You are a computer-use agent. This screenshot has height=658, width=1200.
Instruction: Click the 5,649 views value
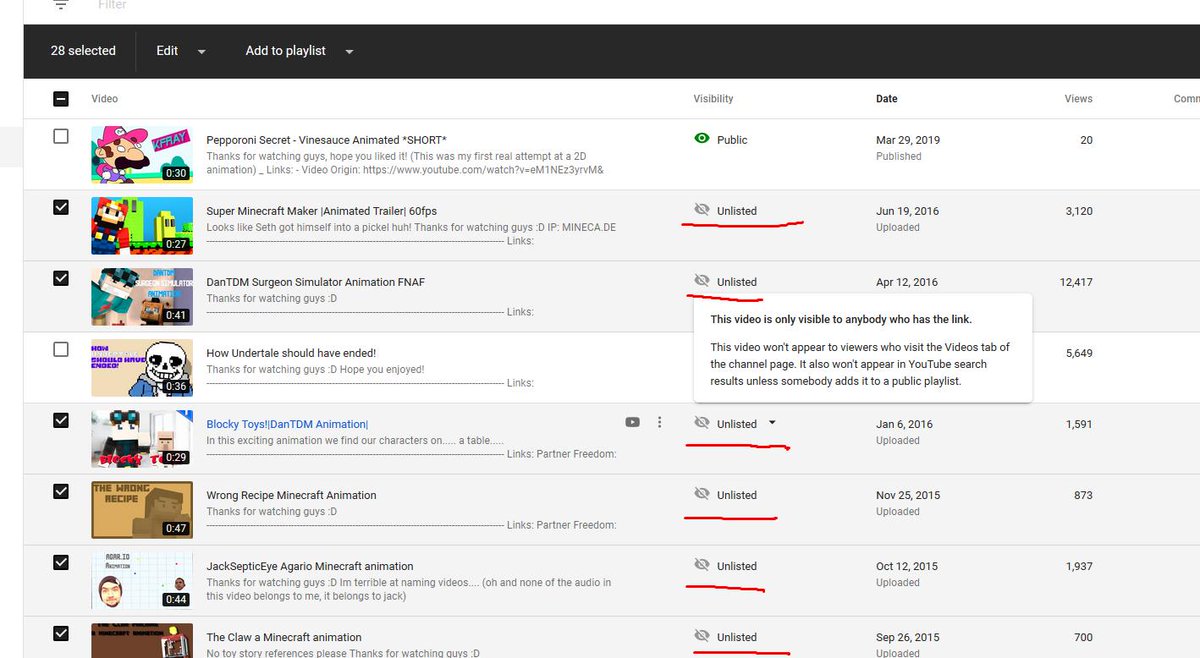point(1079,353)
